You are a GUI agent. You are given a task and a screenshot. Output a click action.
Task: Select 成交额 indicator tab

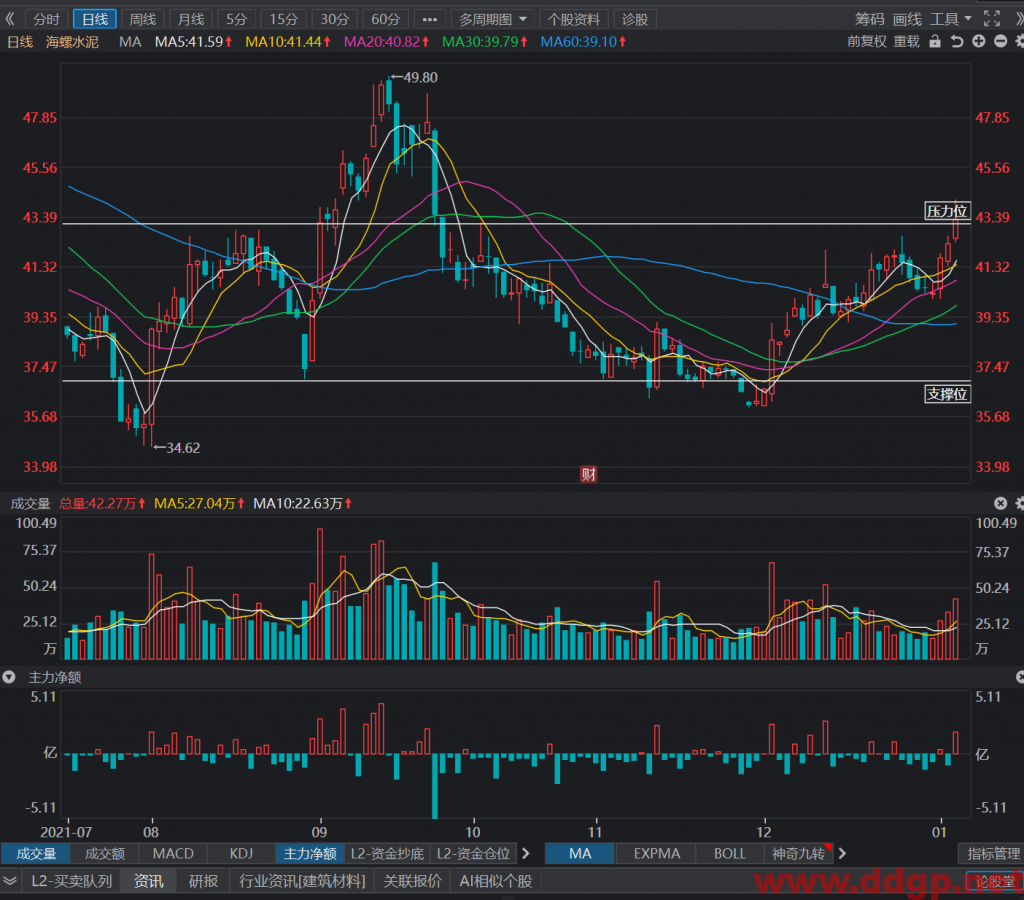(x=104, y=853)
